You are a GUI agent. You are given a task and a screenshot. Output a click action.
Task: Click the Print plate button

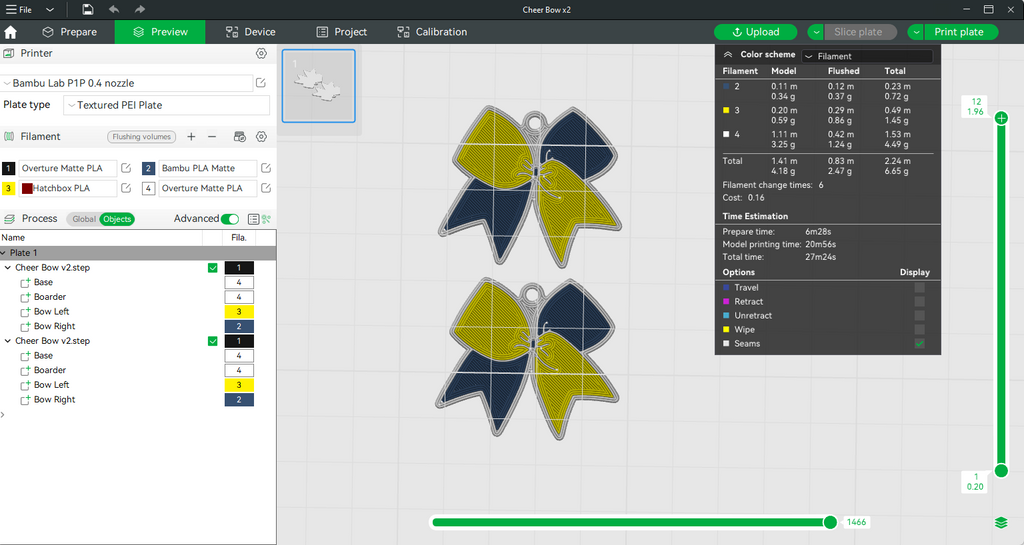(x=959, y=32)
